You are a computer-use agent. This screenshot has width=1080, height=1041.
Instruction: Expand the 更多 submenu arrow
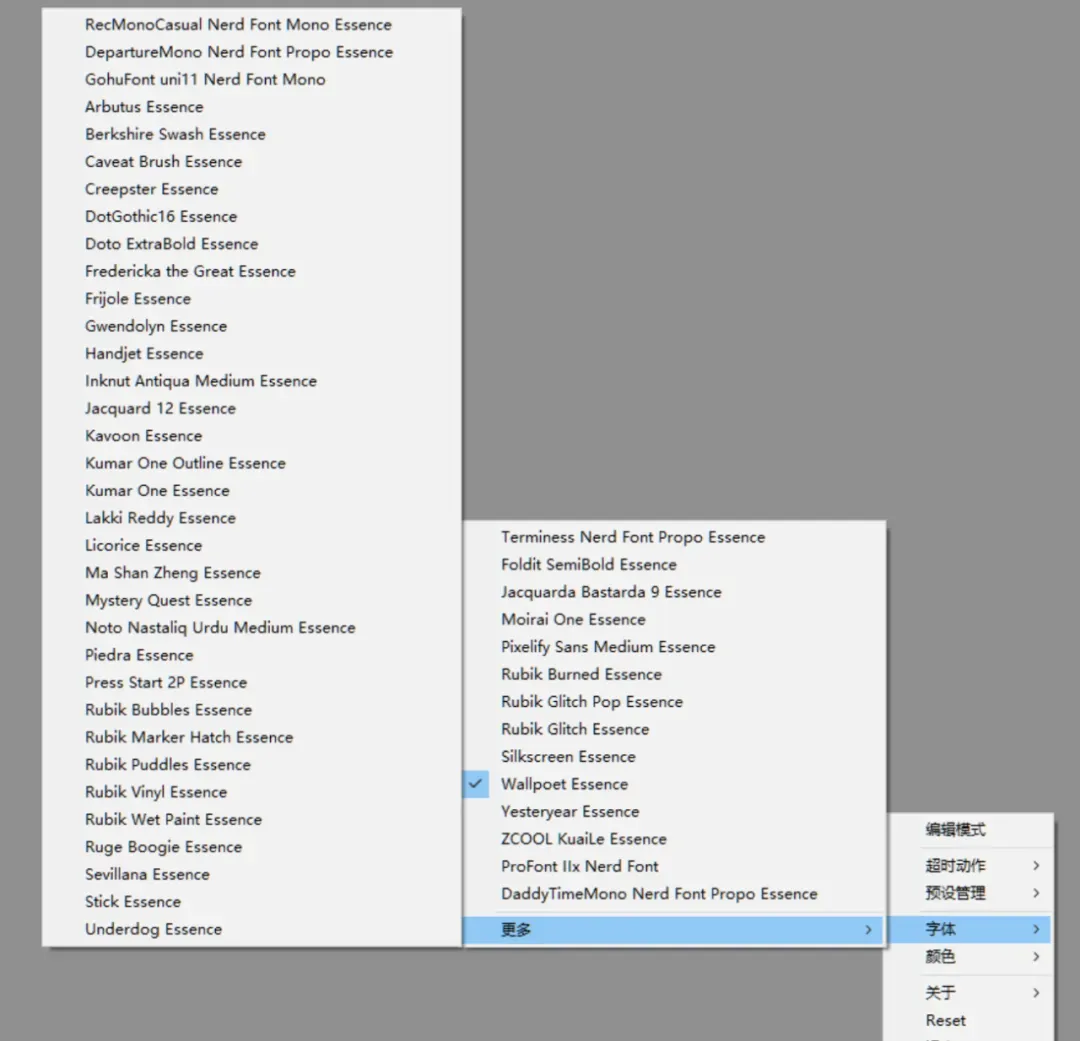point(868,930)
